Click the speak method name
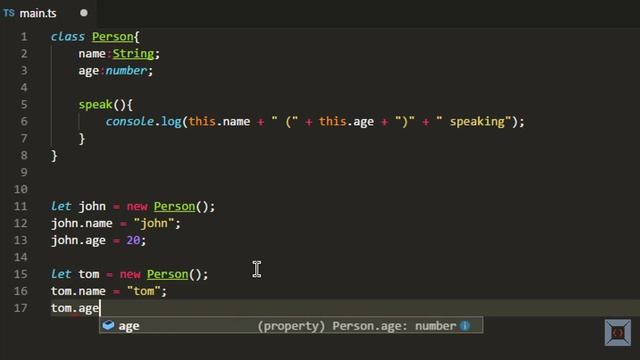This screenshot has width=640, height=360. [x=96, y=105]
